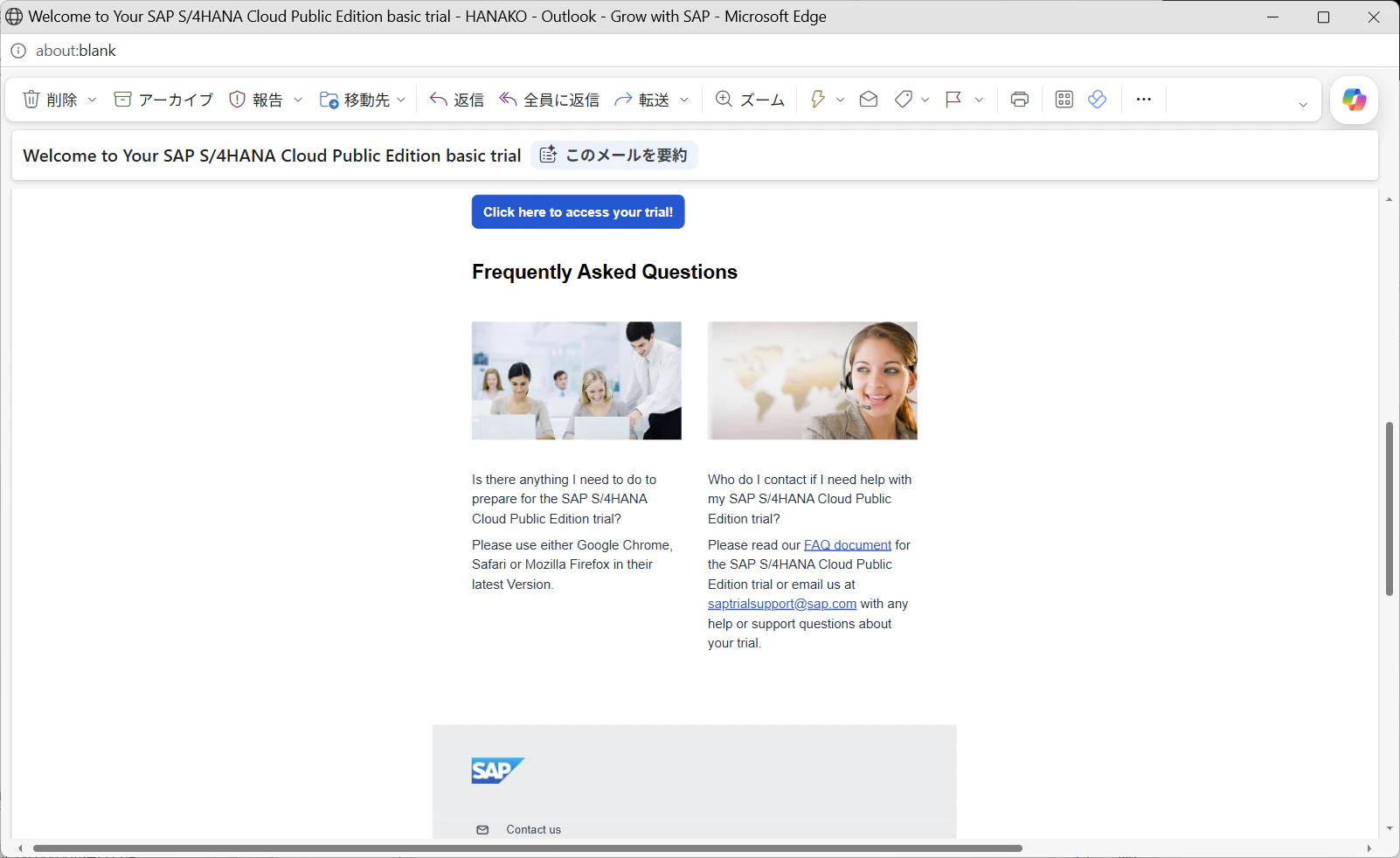Click the about:blank address text
The width and height of the screenshot is (1400, 858).
pos(76,51)
